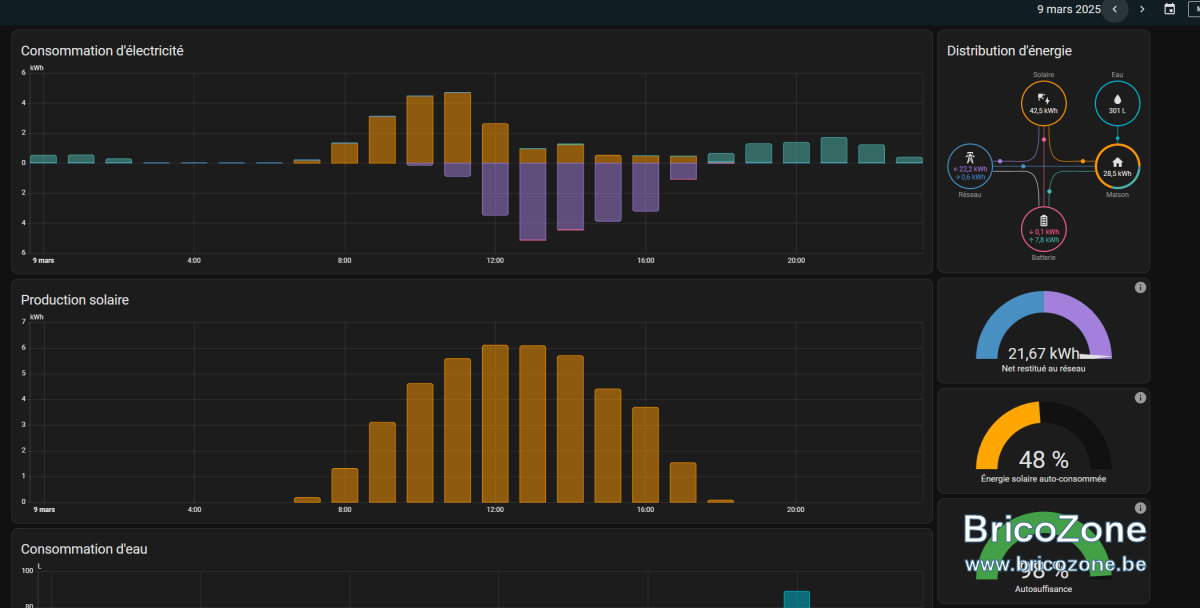Click the Consommation d'électricité card title
The height and width of the screenshot is (608, 1200).
(x=102, y=50)
